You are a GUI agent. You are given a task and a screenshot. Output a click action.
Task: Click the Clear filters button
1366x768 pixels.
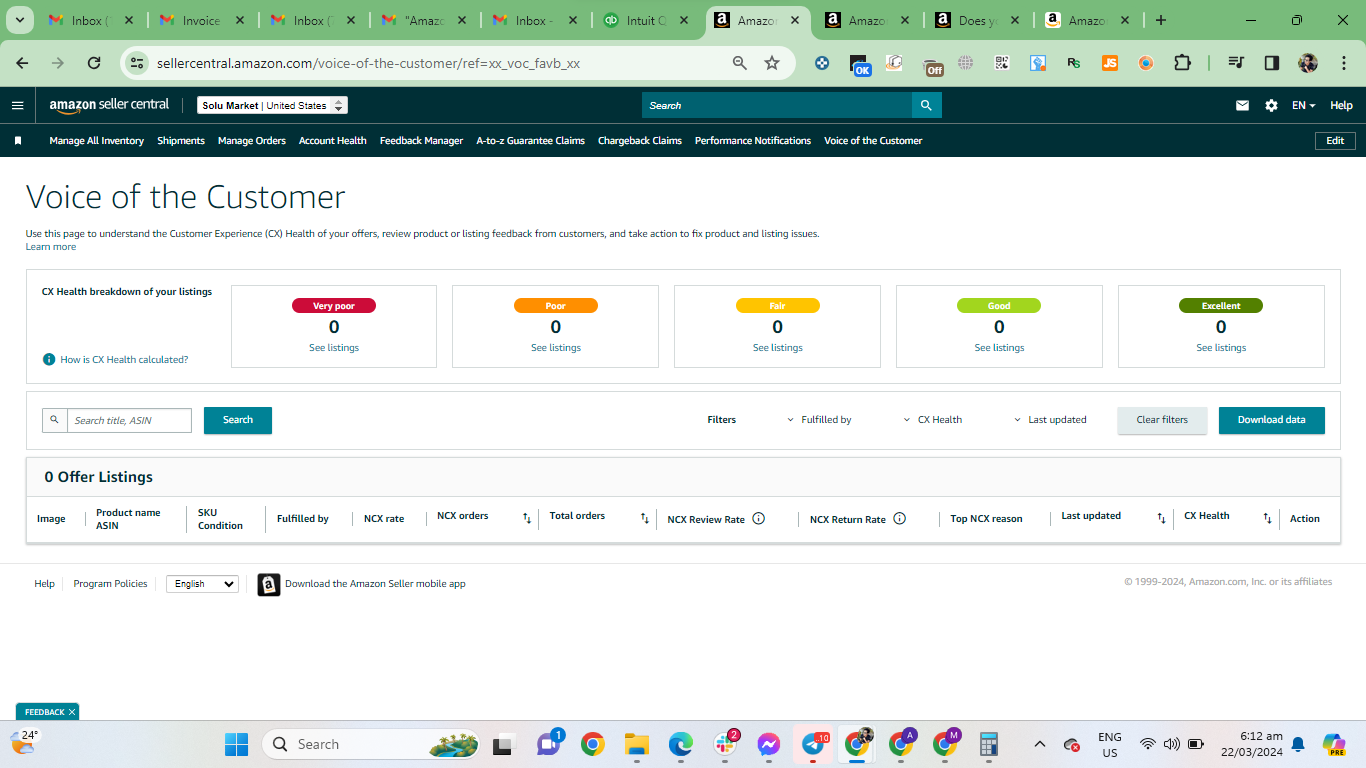1162,420
